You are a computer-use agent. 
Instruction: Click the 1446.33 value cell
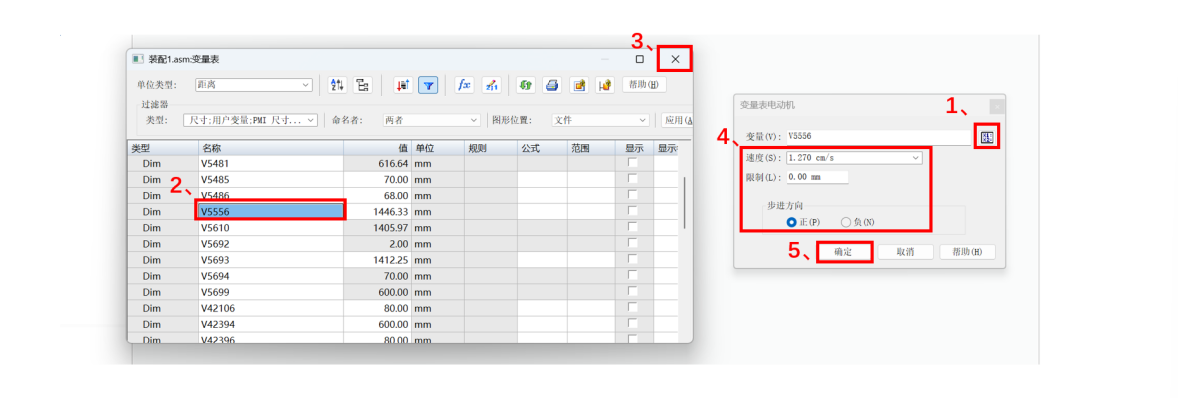coord(377,212)
